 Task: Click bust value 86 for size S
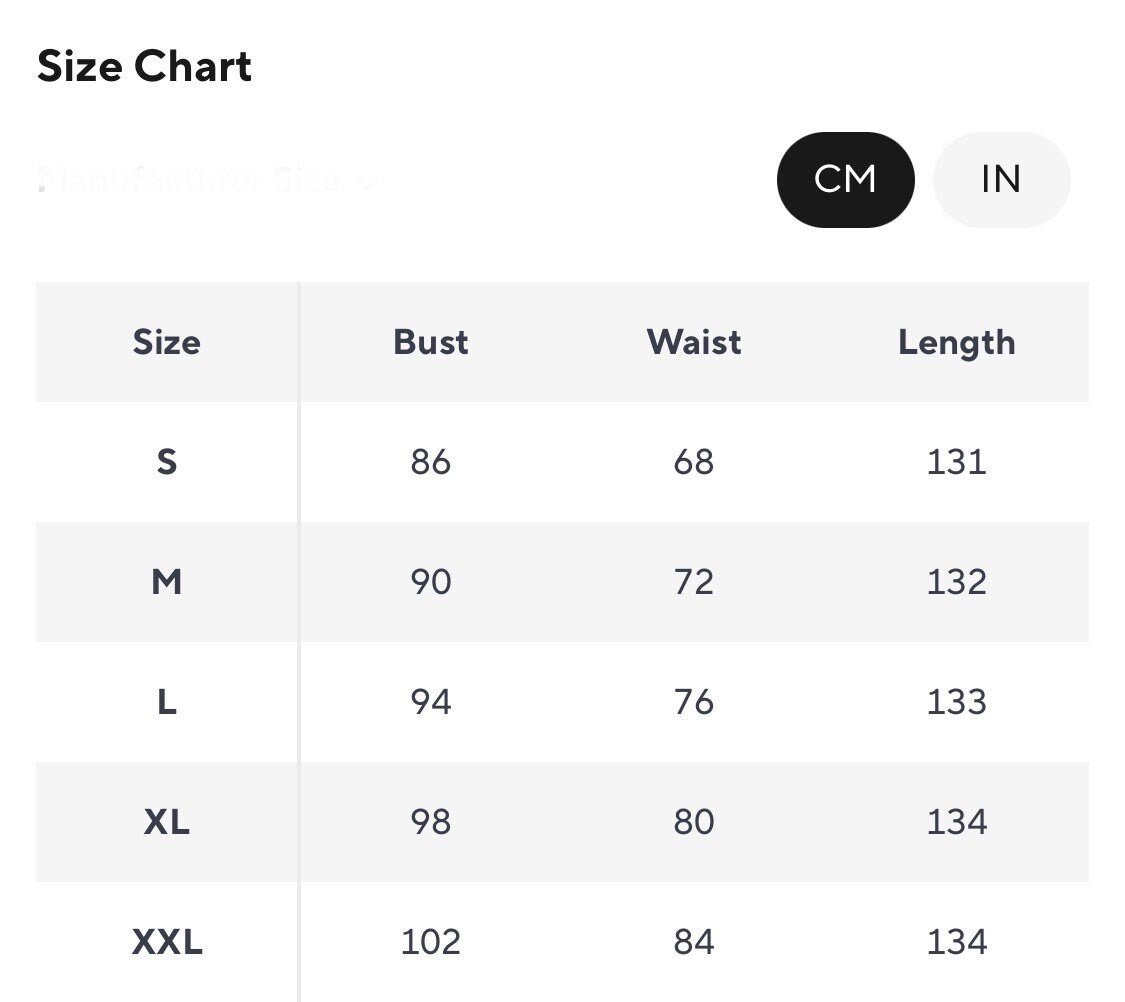[x=431, y=462]
